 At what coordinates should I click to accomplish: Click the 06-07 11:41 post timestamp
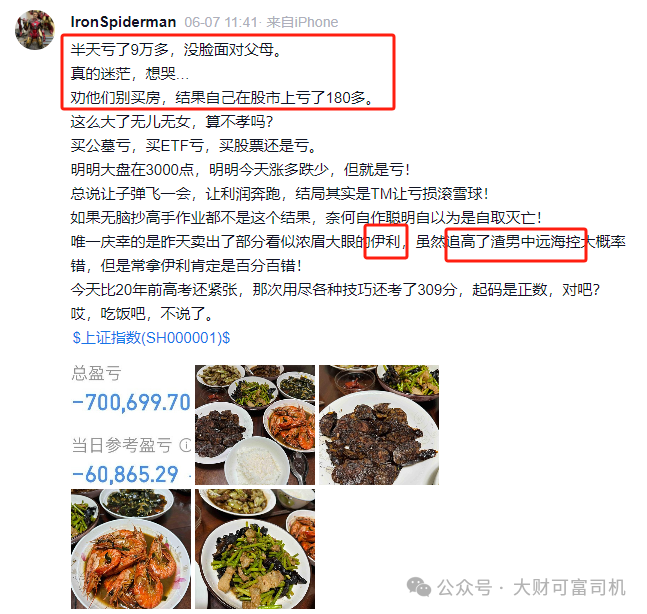[x=221, y=22]
